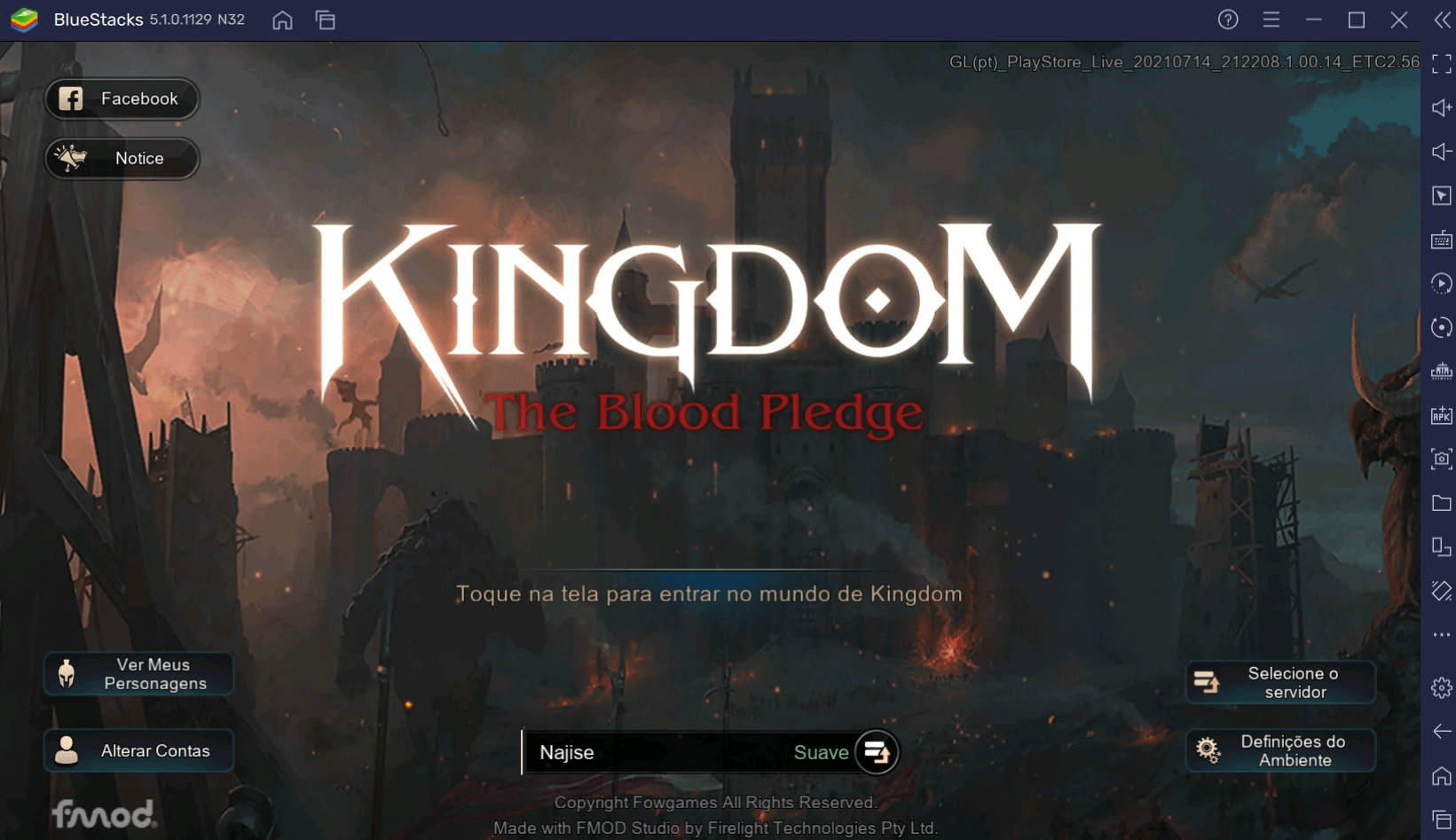The height and width of the screenshot is (840, 1456).
Task: Collapse the BlueStacks side toolbar arrows
Action: (x=1443, y=20)
